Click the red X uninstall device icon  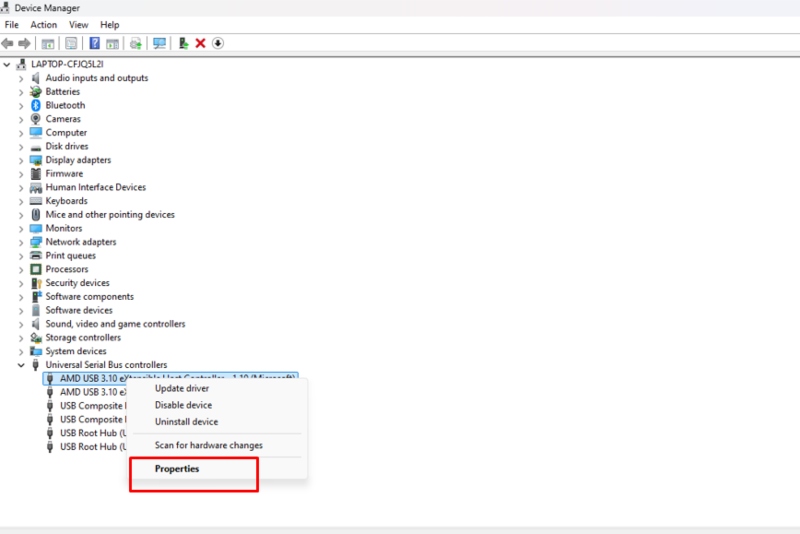click(x=200, y=43)
